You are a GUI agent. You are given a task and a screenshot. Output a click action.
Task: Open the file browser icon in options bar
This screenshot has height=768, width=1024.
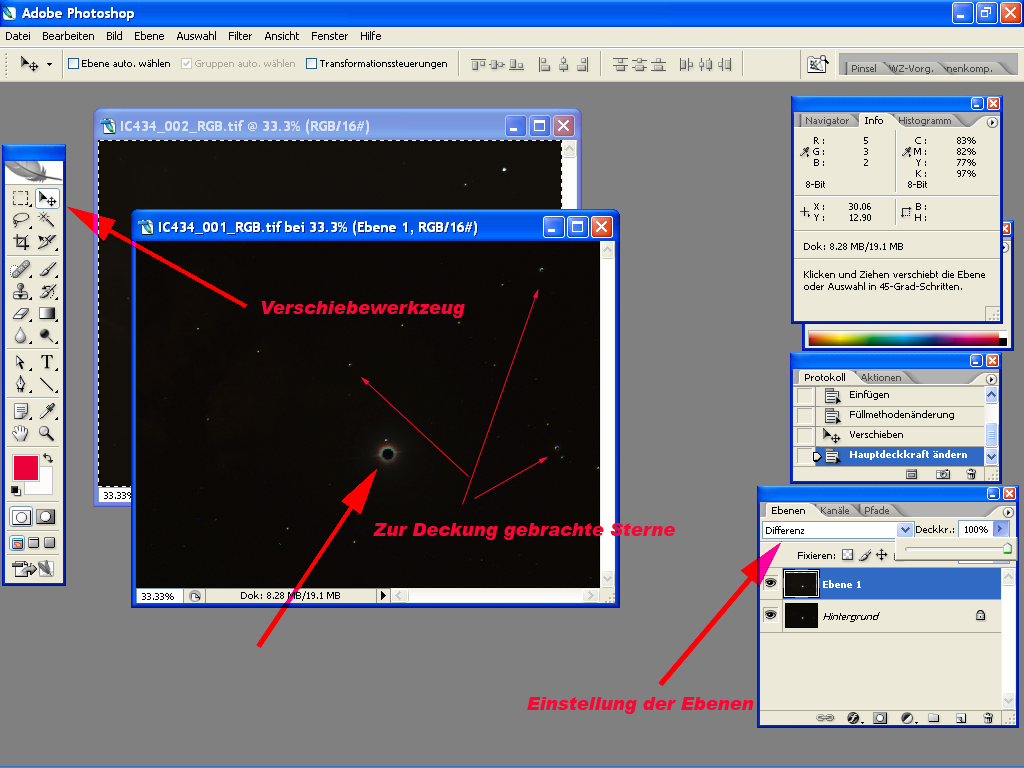point(817,64)
